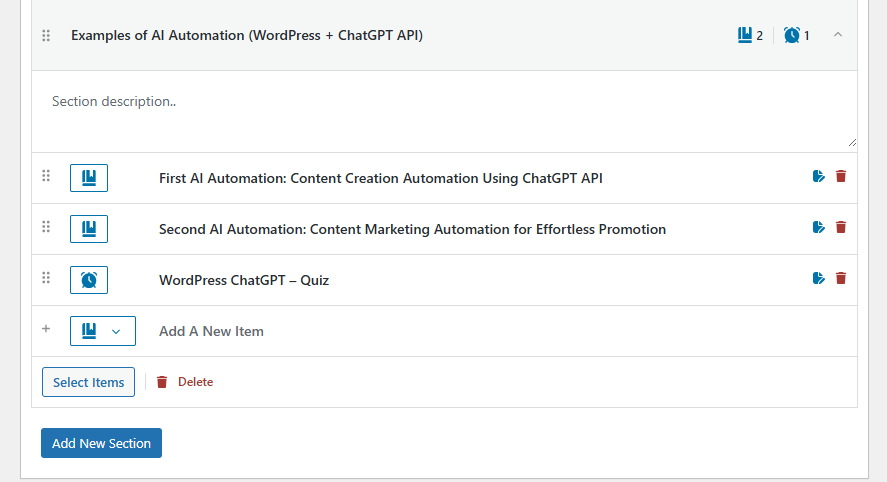This screenshot has width=887, height=482.
Task: Edit the First AI Automation lesson
Action: point(819,177)
